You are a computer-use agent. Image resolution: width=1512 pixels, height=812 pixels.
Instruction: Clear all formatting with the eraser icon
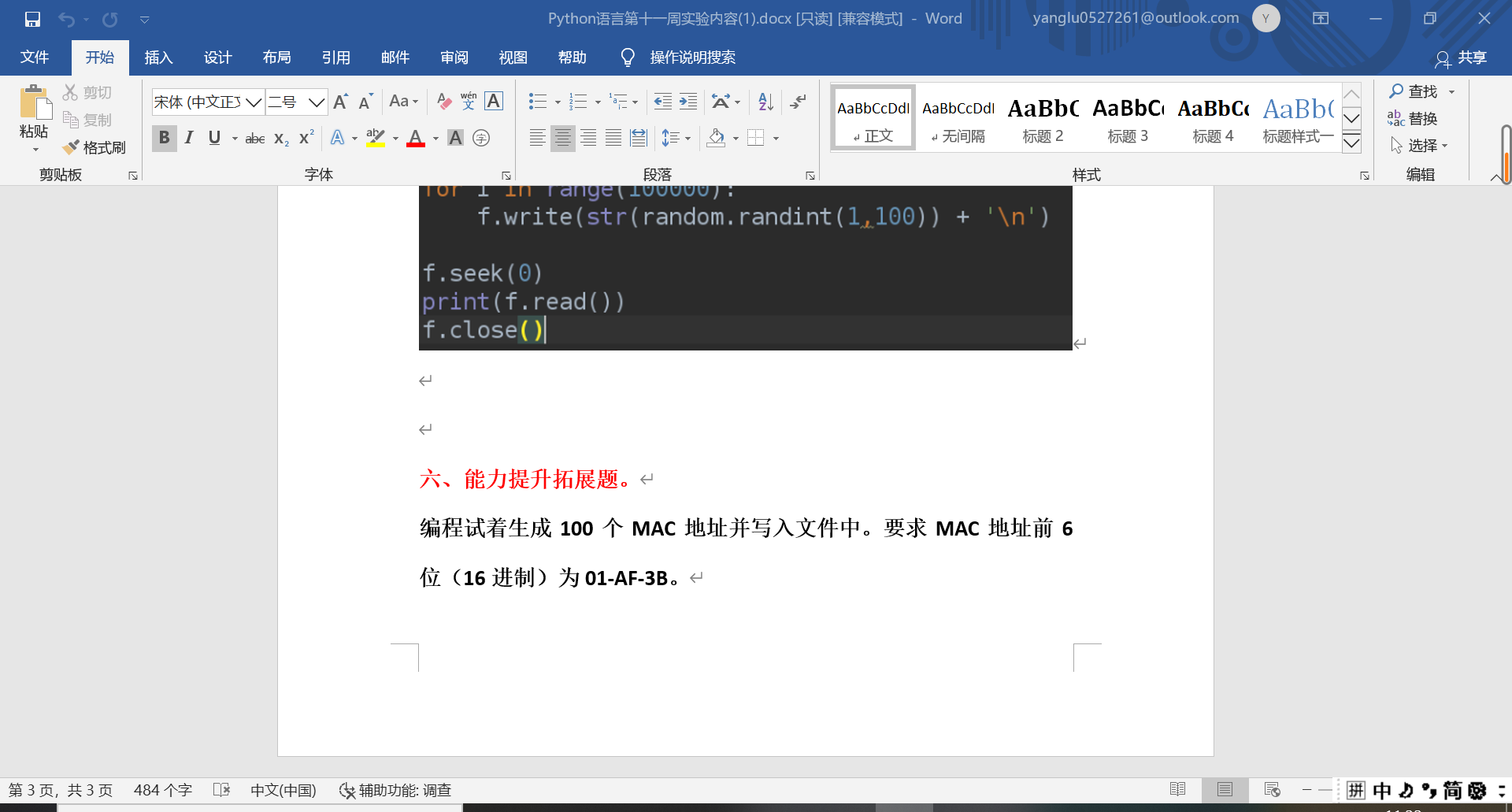pyautogui.click(x=444, y=102)
